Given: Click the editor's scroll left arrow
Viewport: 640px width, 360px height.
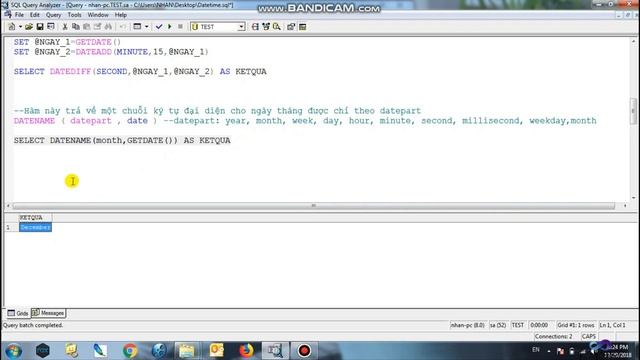Looking at the screenshot, I should click(x=8, y=206).
